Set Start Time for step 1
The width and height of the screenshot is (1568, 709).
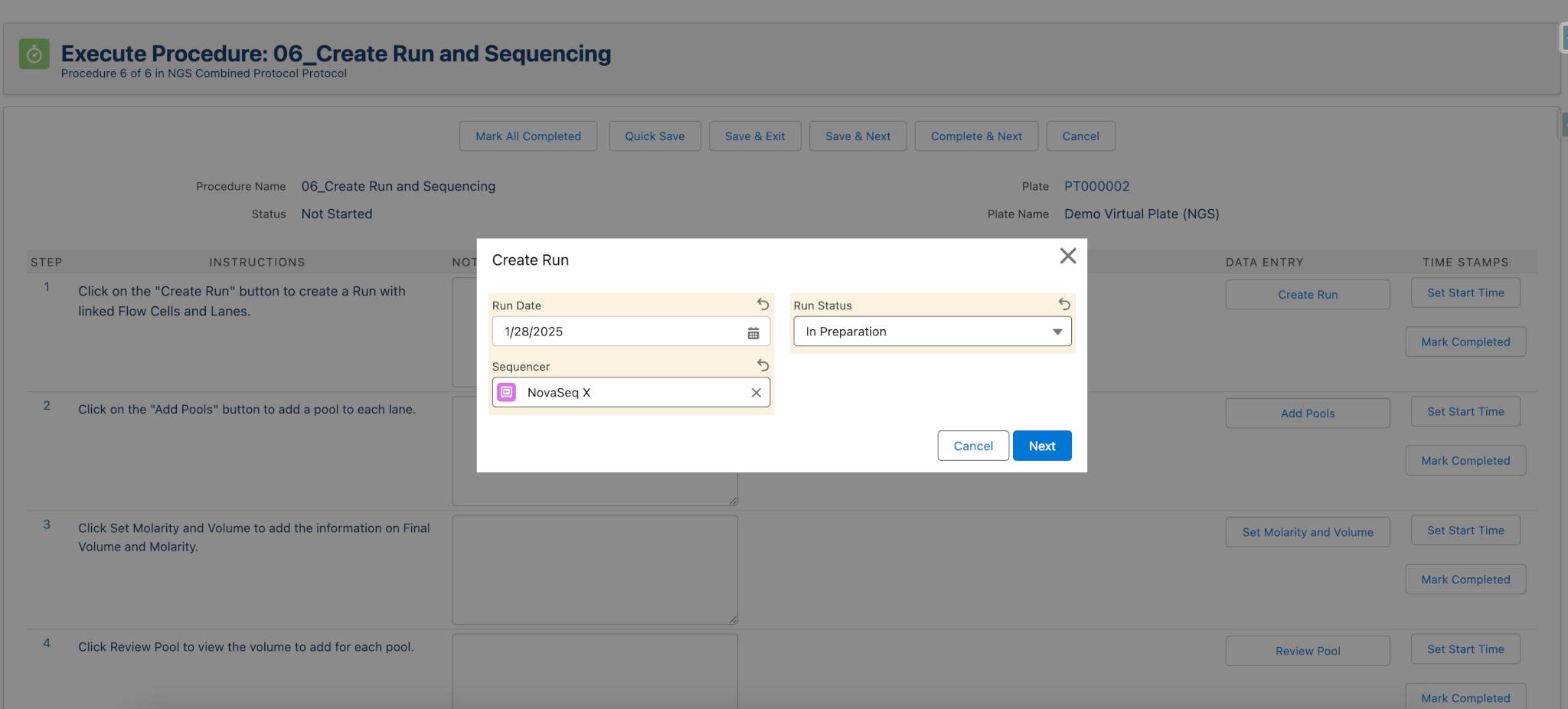(x=1465, y=292)
